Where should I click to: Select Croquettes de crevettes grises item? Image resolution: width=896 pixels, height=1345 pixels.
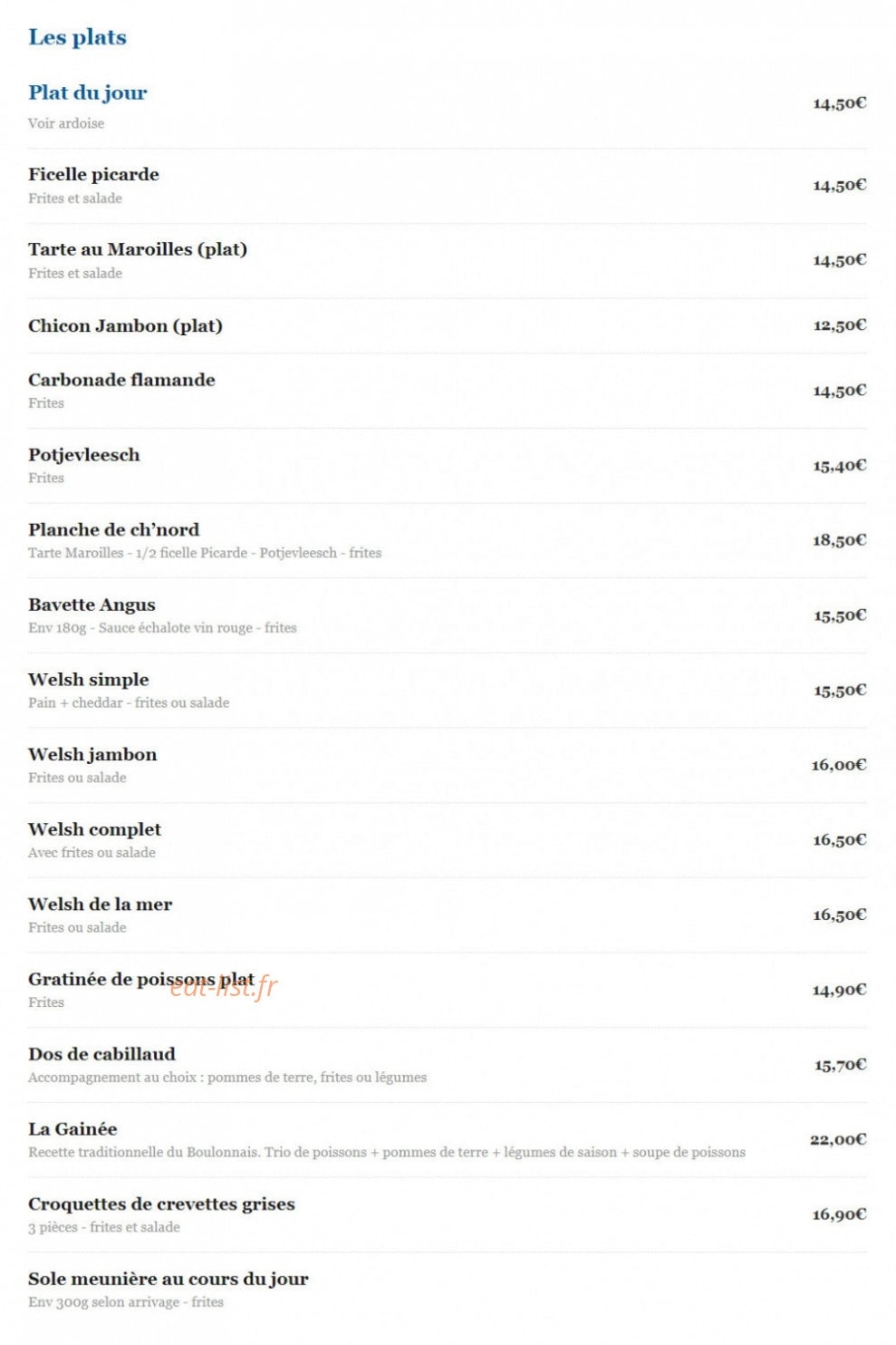tap(161, 1205)
